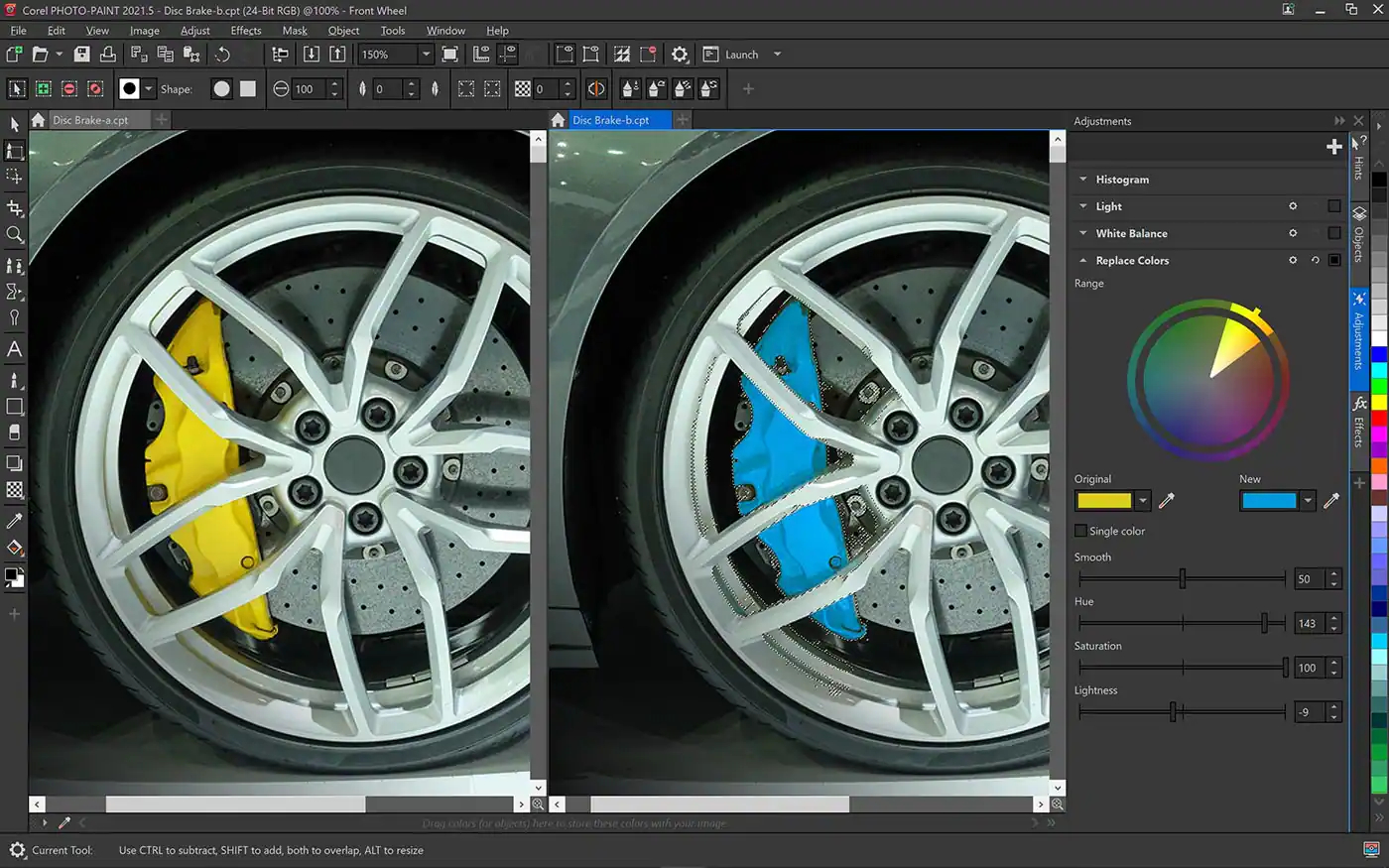The width and height of the screenshot is (1389, 868).
Task: Expand the Histogram section
Action: pos(1082,180)
